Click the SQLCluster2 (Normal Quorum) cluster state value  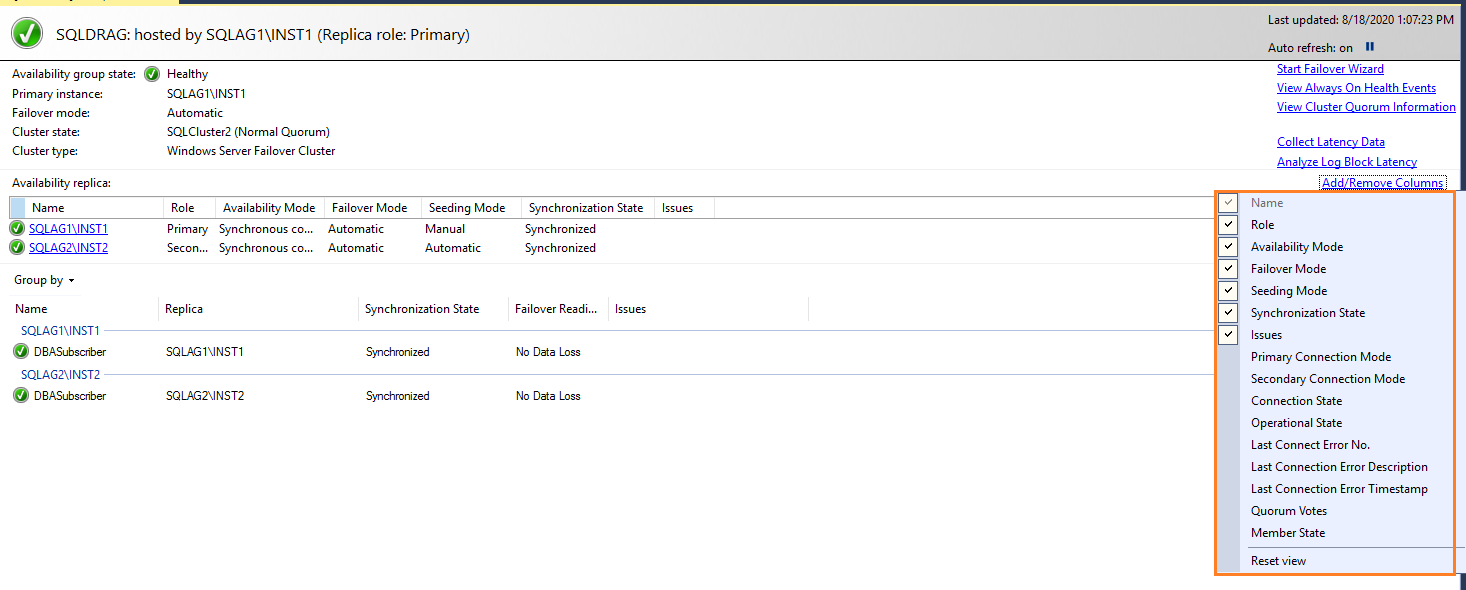click(x=248, y=132)
